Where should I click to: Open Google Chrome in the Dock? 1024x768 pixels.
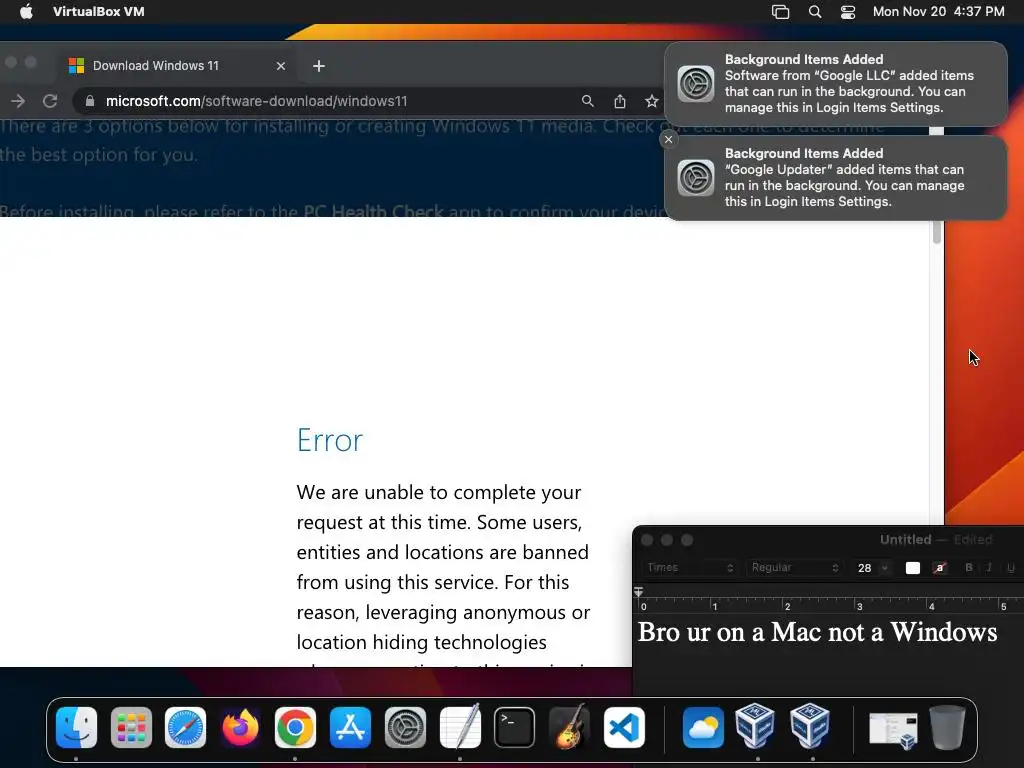pyautogui.click(x=295, y=728)
